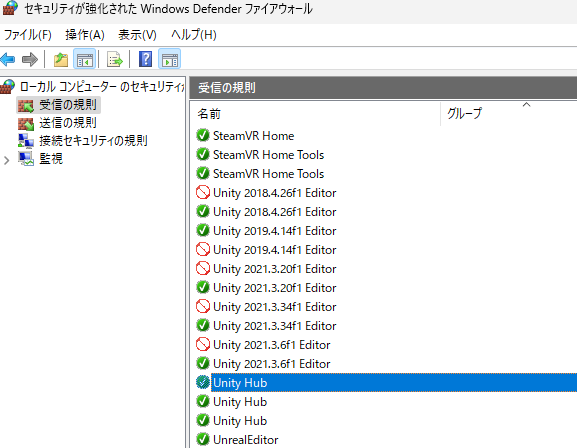
Task: Click the Export list toolbar icon
Action: [114, 59]
